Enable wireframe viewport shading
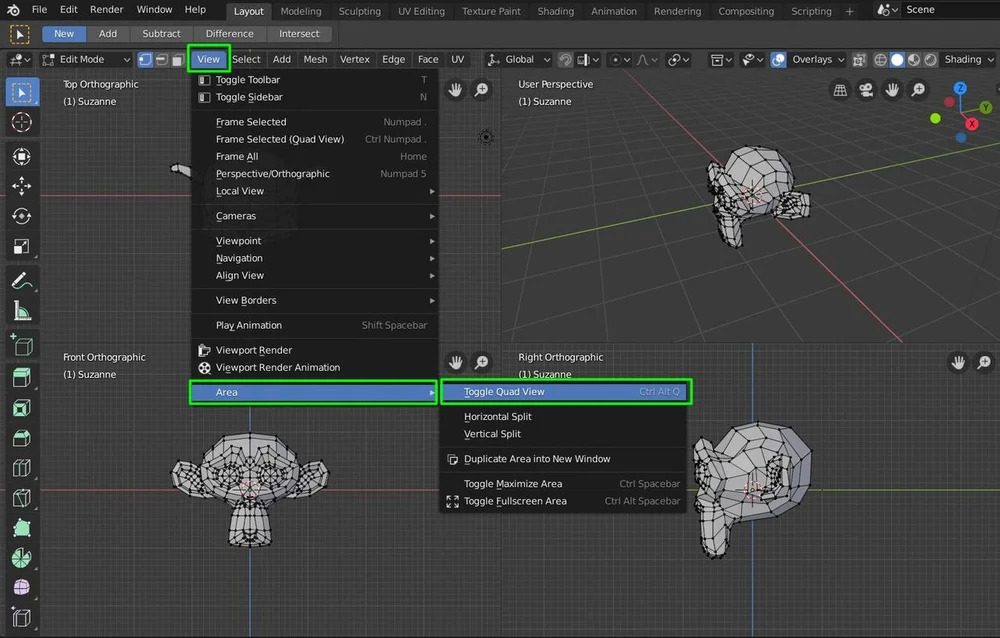 point(880,59)
